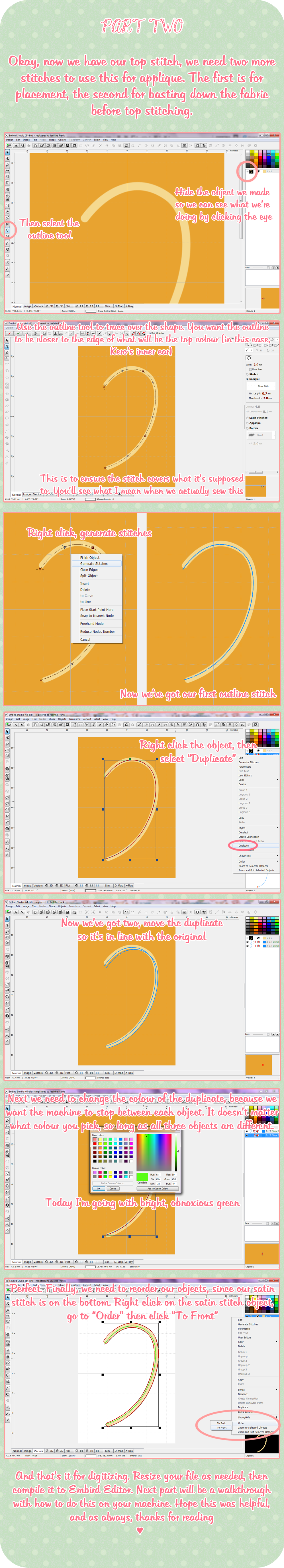
Task: Select the Applique radio option
Action: click(x=254, y=422)
